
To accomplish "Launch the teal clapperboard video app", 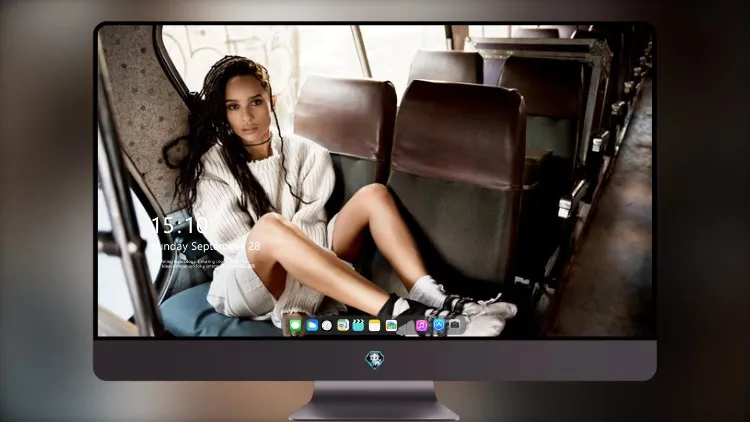I will tap(358, 326).
